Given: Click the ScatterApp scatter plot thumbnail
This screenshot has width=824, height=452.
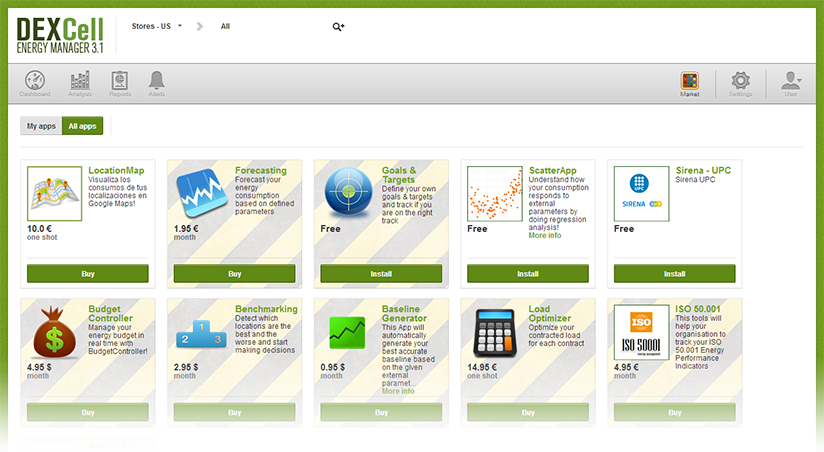Looking at the screenshot, I should tap(495, 193).
